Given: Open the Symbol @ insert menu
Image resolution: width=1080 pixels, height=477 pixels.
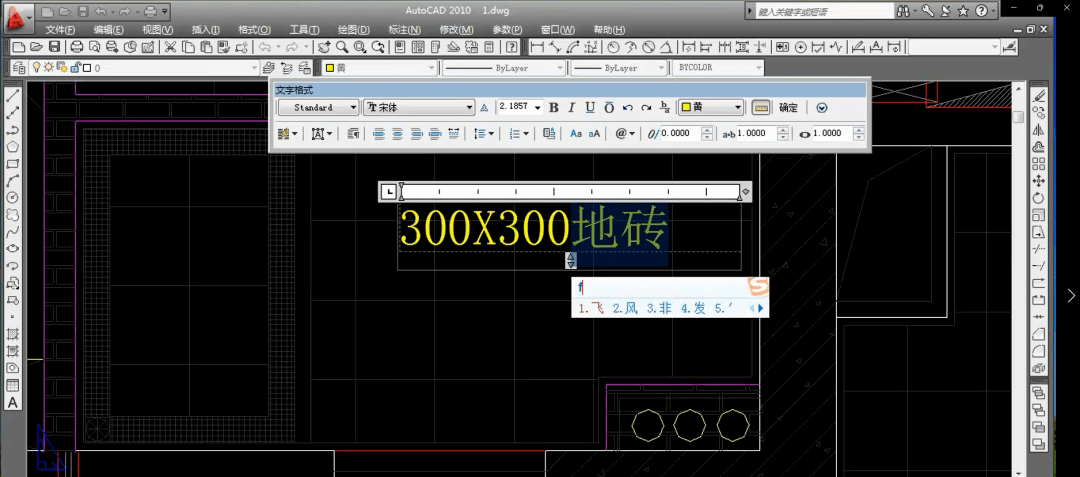Looking at the screenshot, I should pos(625,134).
